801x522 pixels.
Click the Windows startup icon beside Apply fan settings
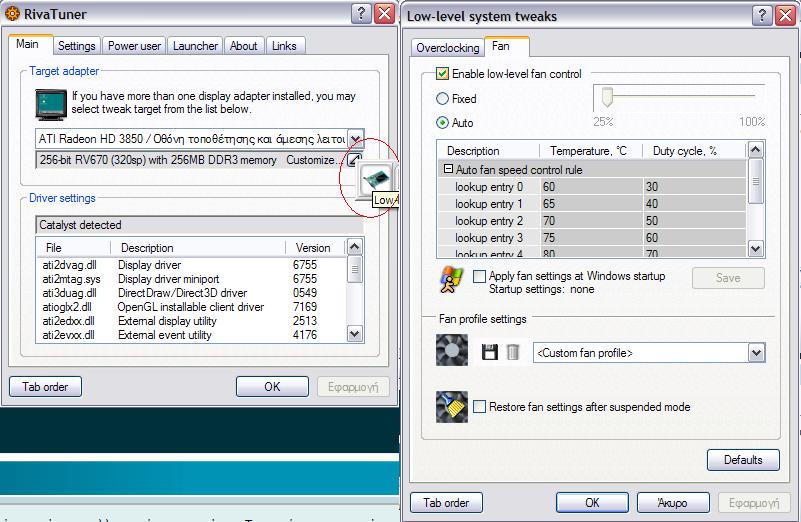451,279
